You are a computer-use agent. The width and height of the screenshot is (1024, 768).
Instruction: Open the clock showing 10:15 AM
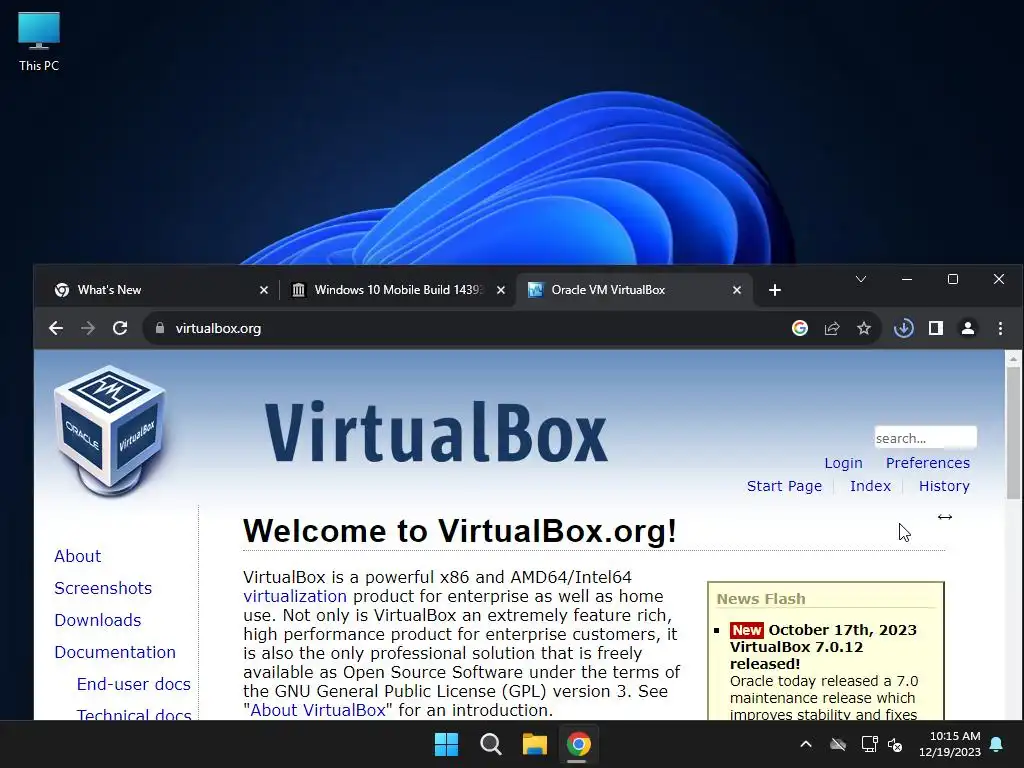pos(950,744)
